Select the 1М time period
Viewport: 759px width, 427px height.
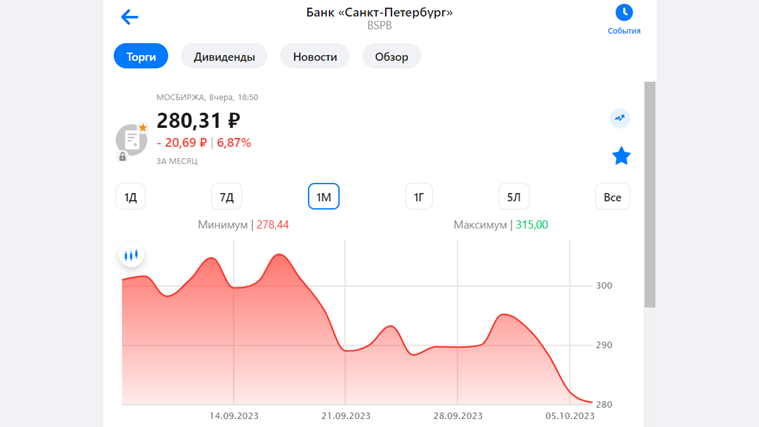pos(324,197)
